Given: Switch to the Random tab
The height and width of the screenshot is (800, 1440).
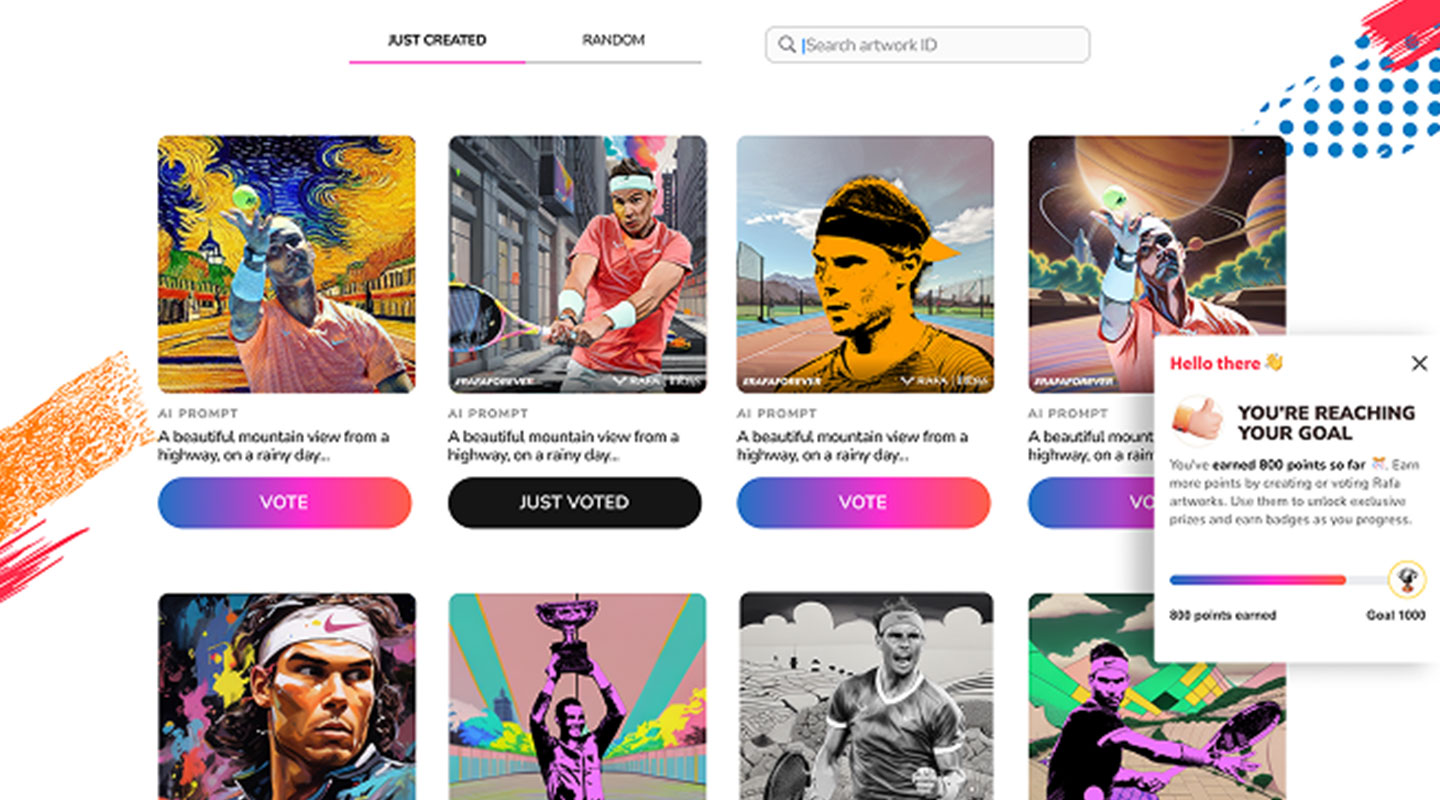Looking at the screenshot, I should pyautogui.click(x=613, y=40).
